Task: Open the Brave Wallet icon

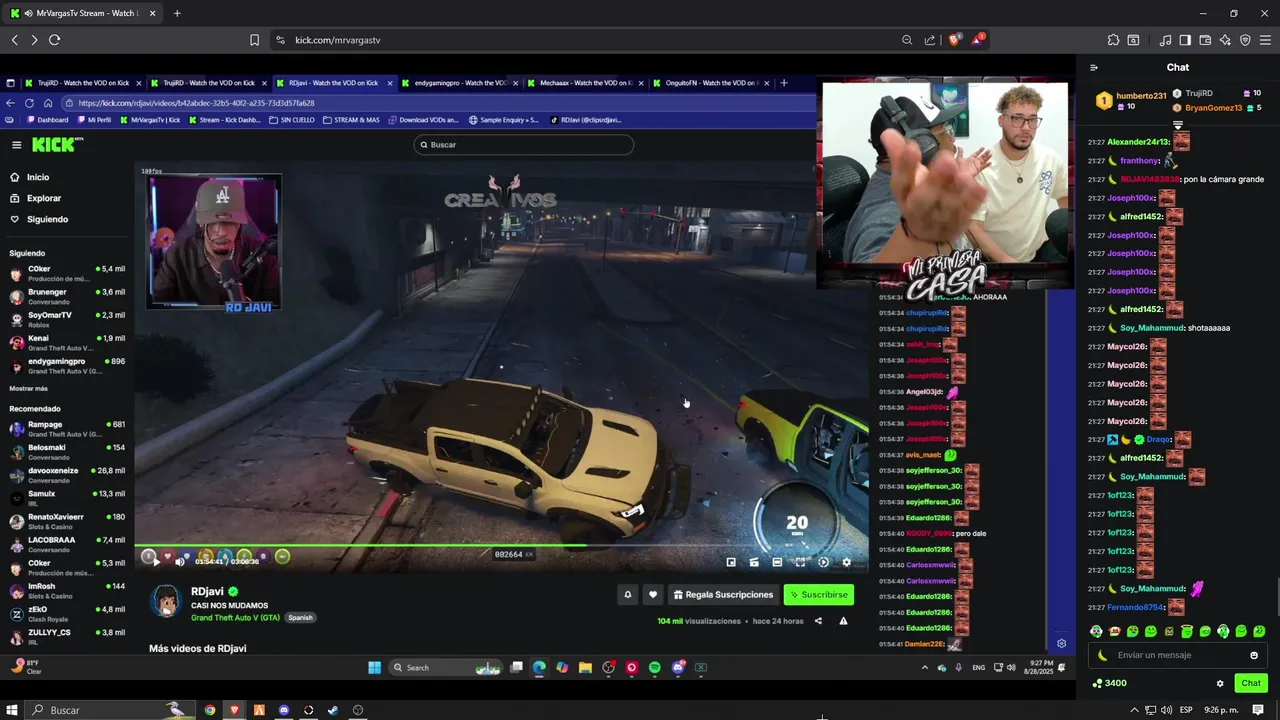Action: [1205, 40]
